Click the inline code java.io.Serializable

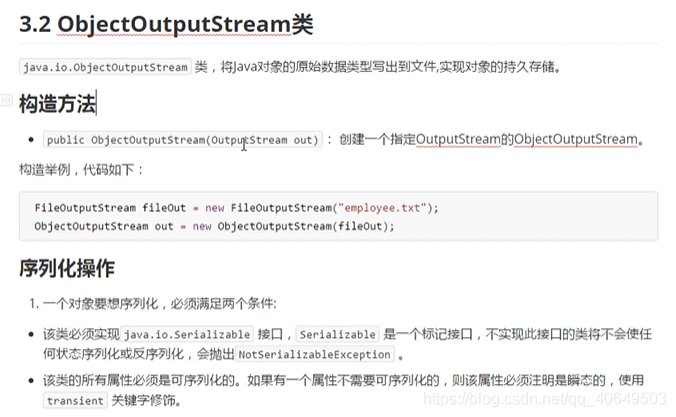(x=187, y=334)
